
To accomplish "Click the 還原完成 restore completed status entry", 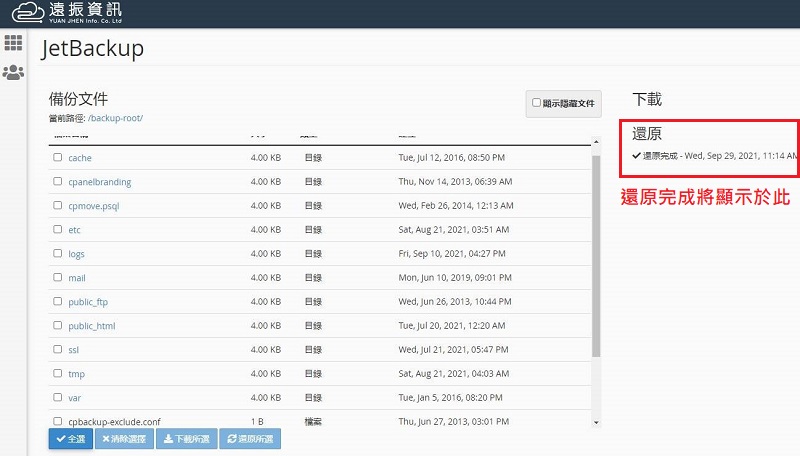I will coord(714,156).
